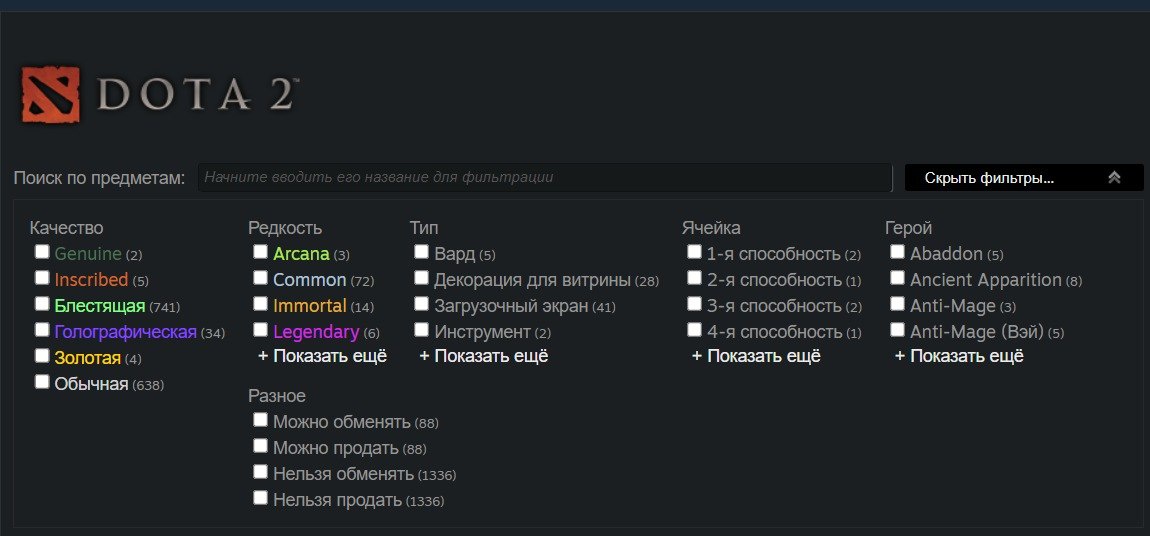
Task: Click the Разное heading
Action: 276,396
